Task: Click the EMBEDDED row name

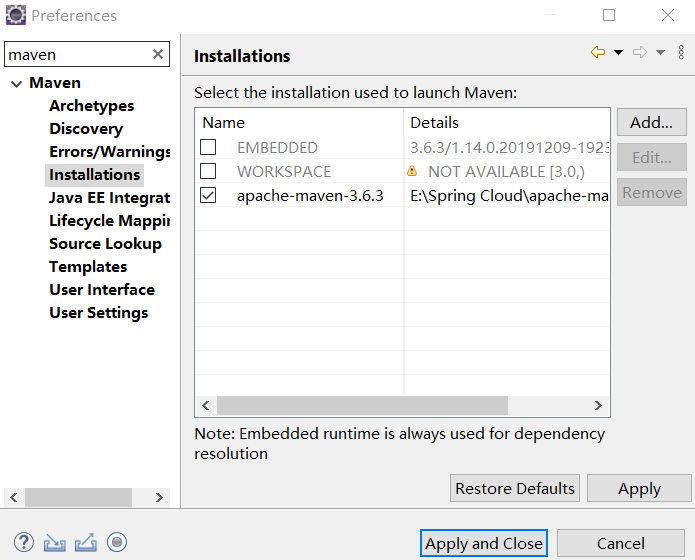Action: click(277, 148)
